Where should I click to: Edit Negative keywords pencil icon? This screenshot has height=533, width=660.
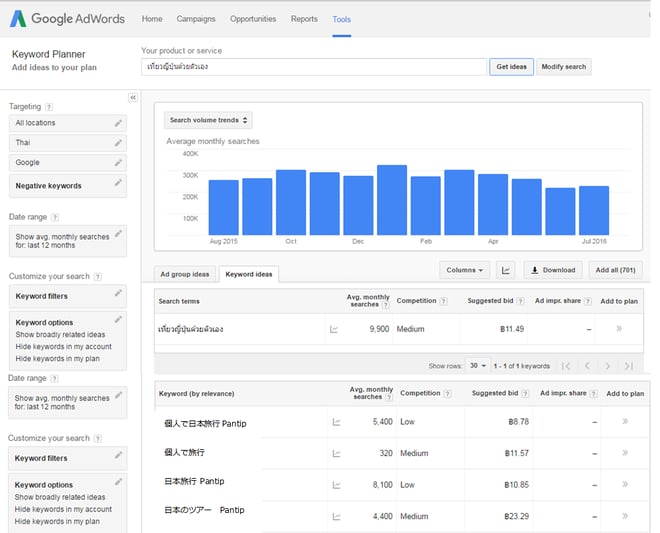[x=118, y=183]
